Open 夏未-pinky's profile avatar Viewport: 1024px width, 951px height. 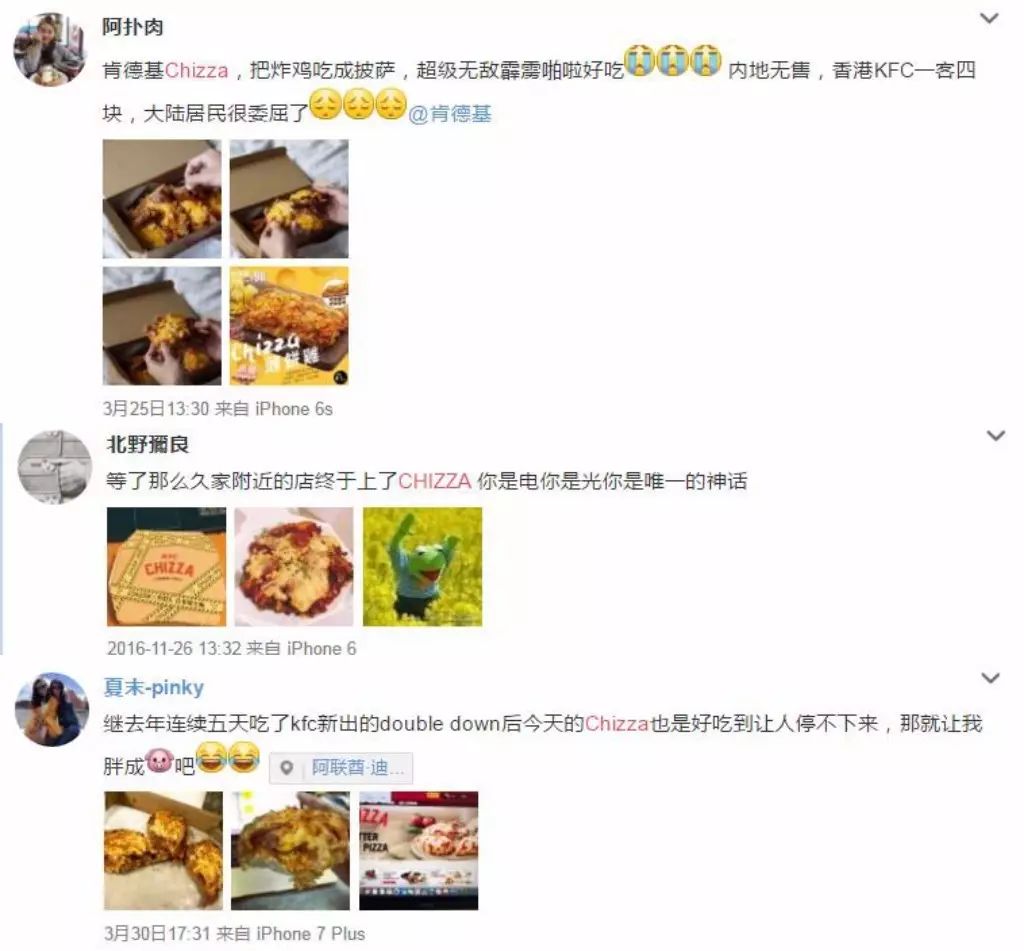pos(52,709)
